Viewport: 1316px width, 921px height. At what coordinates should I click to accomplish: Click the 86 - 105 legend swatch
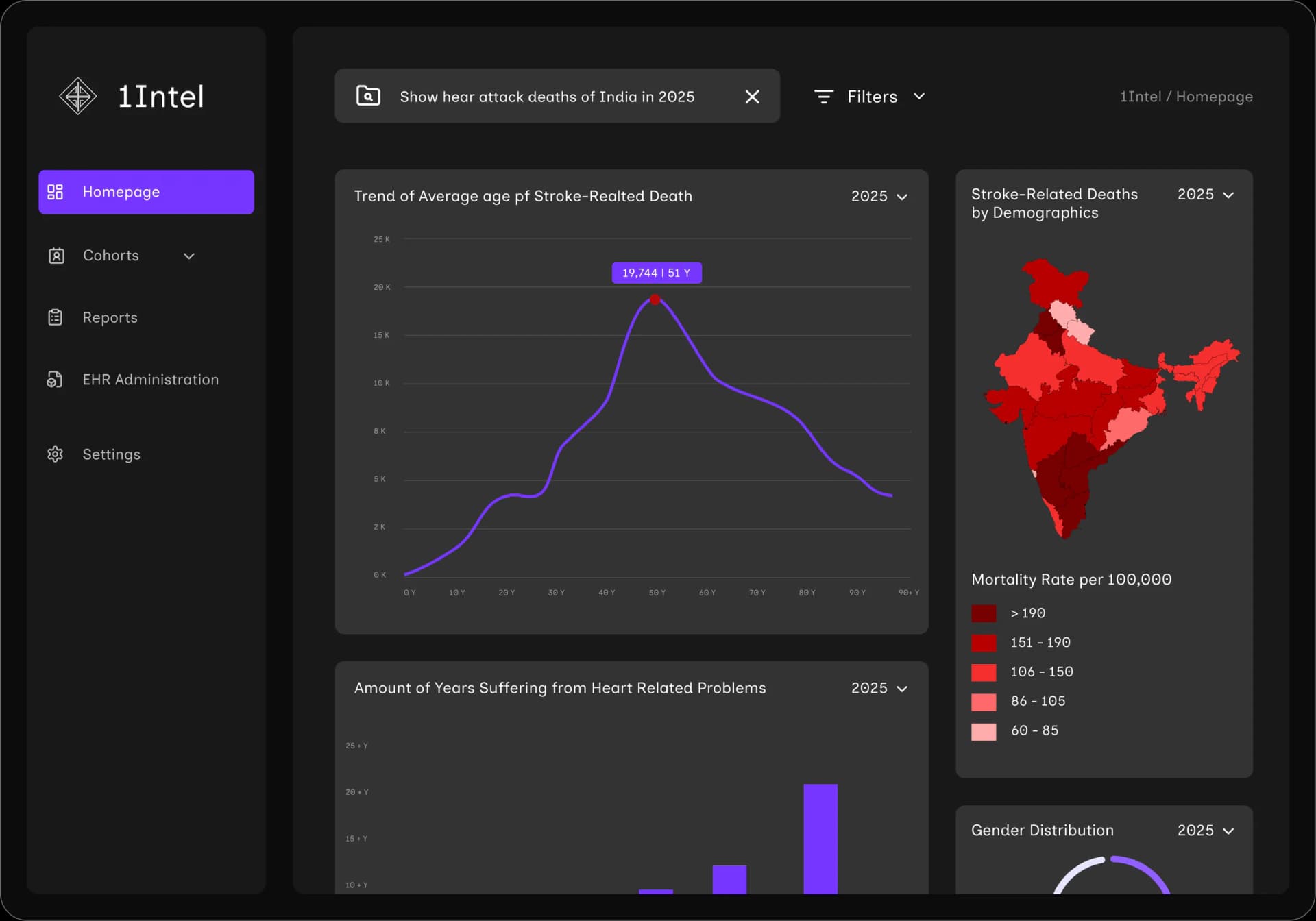[984, 702]
